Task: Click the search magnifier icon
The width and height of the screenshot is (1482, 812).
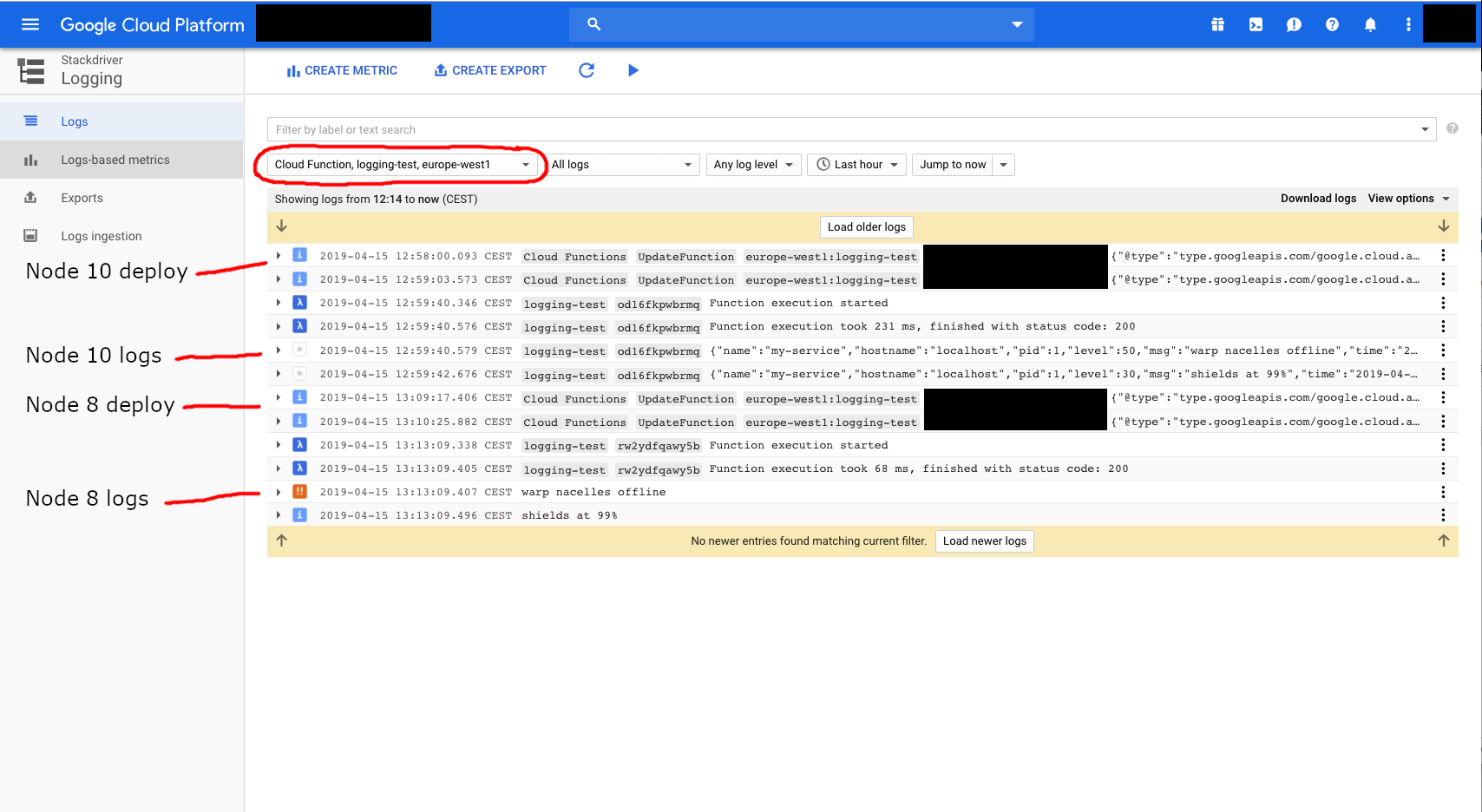Action: (594, 24)
